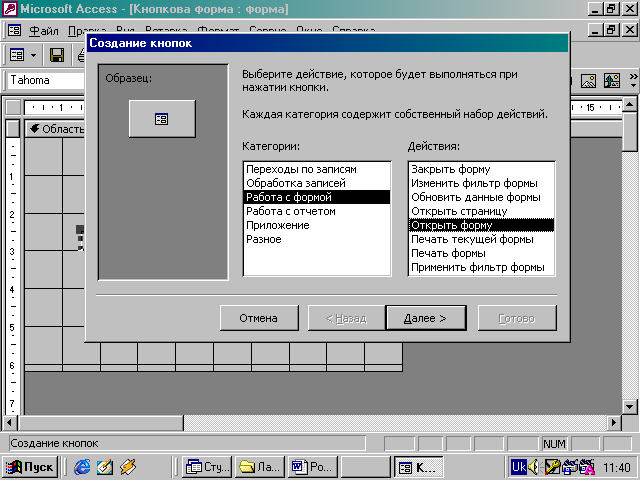This screenshot has height=480, width=640.
Task: Click the key-shaped tray icon
Action: click(x=553, y=467)
